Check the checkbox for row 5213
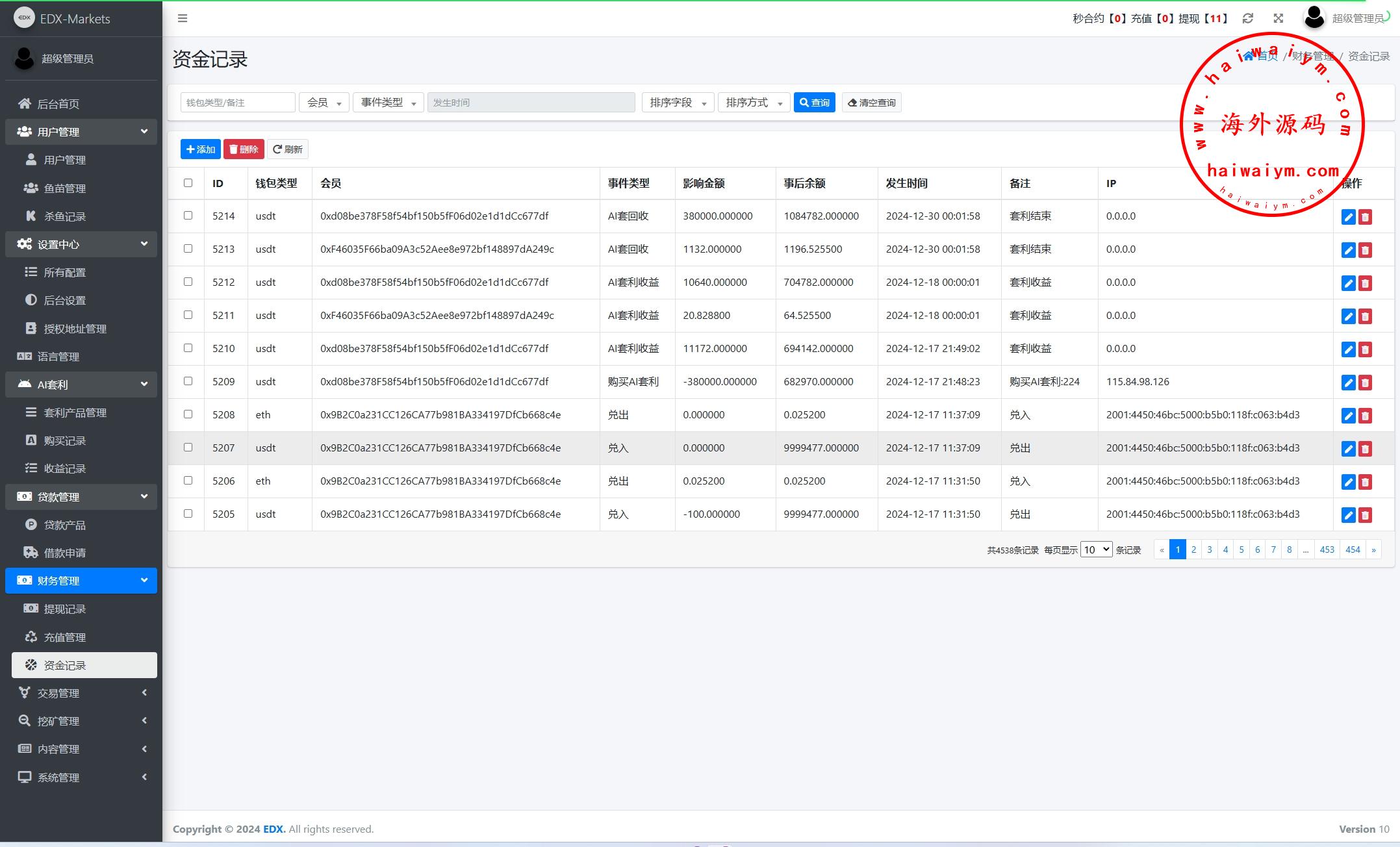 pyautogui.click(x=188, y=249)
